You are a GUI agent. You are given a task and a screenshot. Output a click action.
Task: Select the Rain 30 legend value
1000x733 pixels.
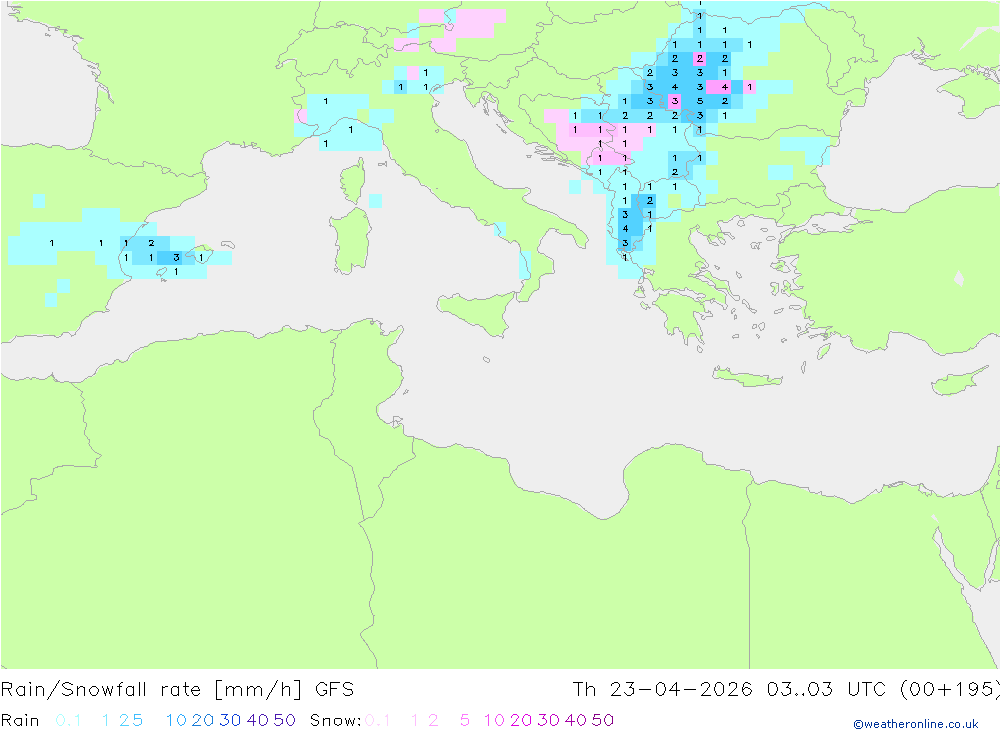point(230,720)
